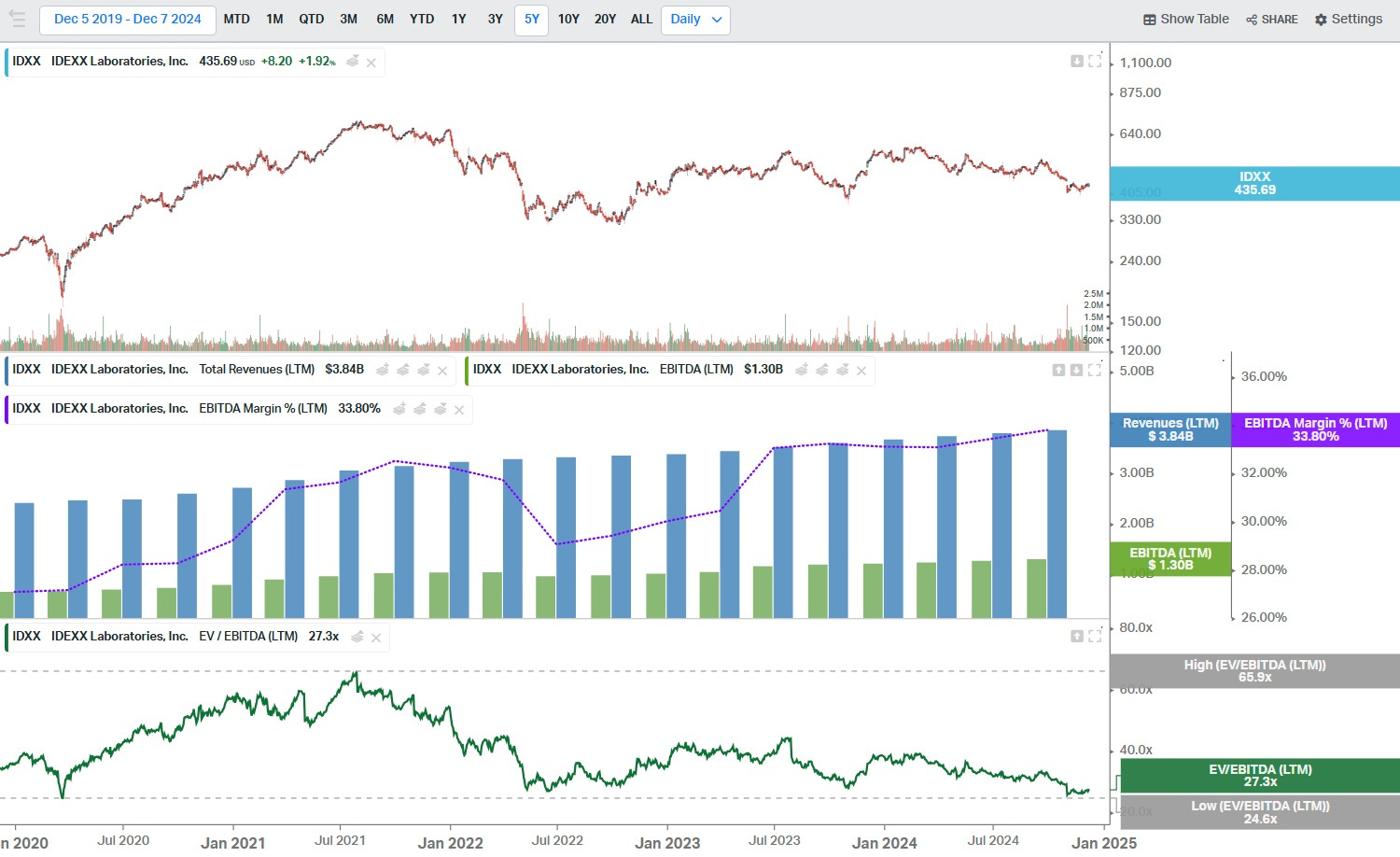Select the 1M time range
Viewport: 1400px width, 857px height.
pos(274,19)
